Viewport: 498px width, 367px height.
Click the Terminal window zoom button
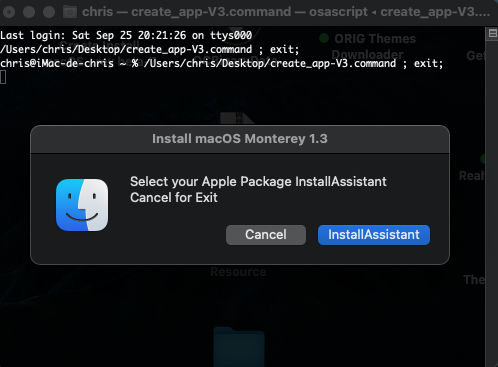[49, 12]
